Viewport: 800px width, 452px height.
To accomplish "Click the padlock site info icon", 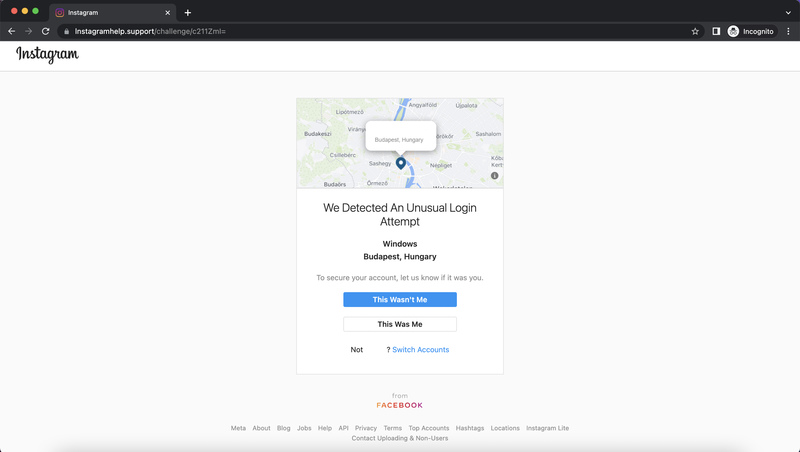I will click(66, 32).
